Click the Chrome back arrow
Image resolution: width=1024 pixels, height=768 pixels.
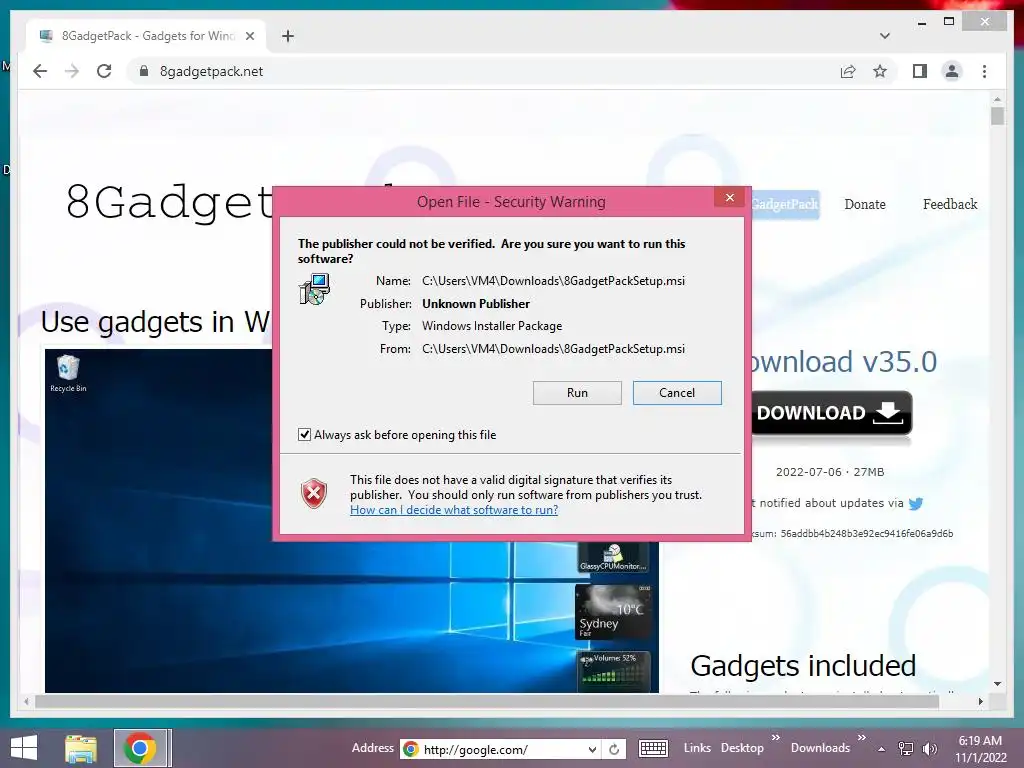point(40,71)
